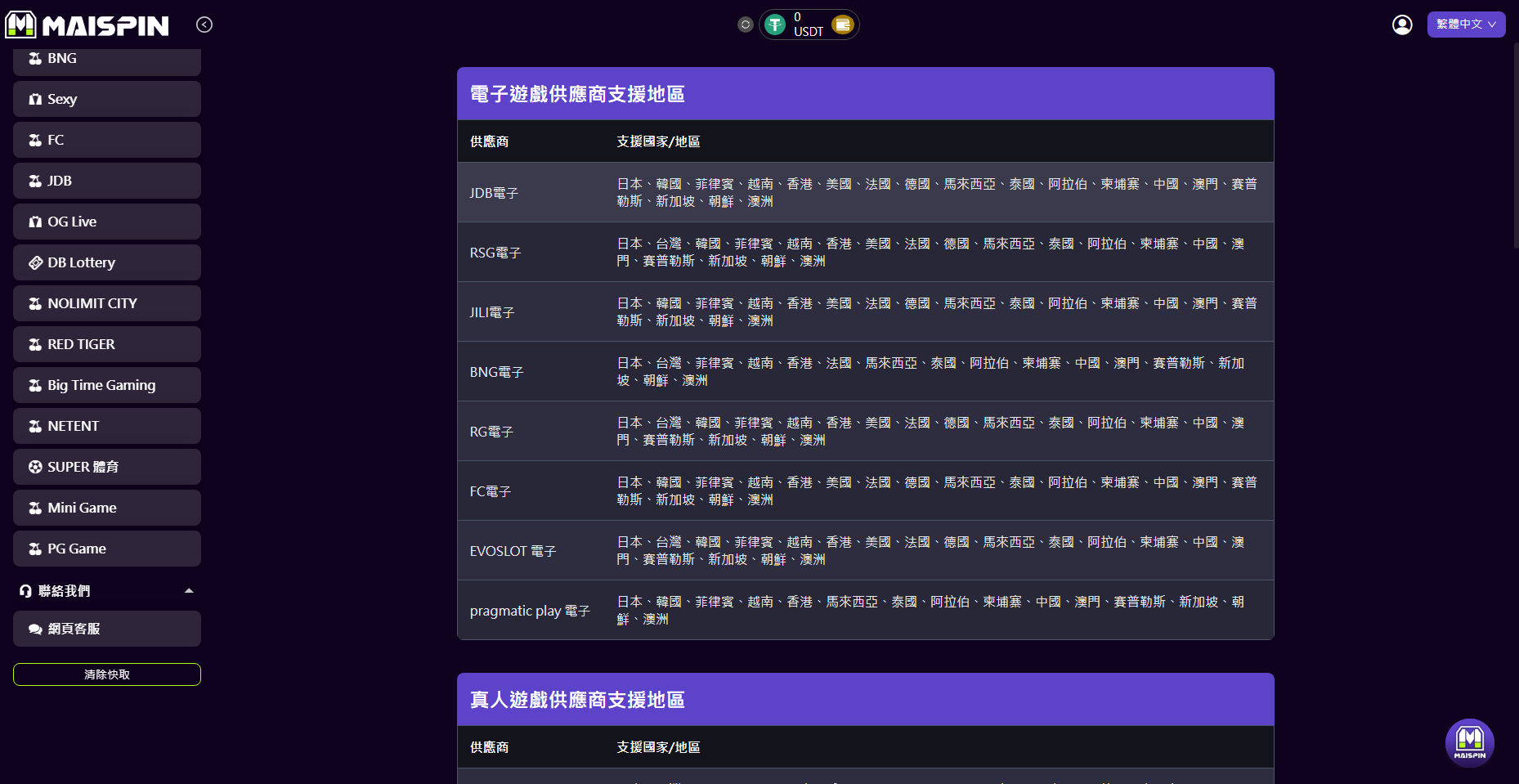Click the live casino icon beside OG Live
The image size is (1519, 784).
[35, 222]
